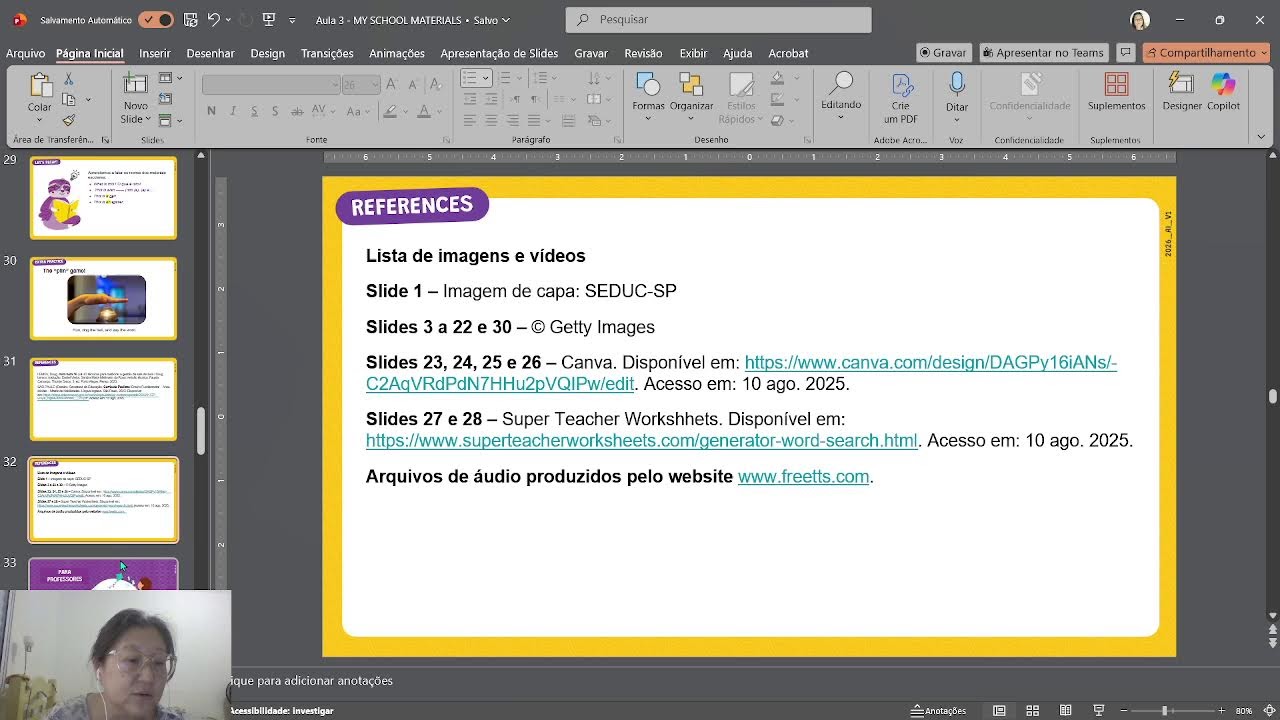This screenshot has width=1280, height=720.
Task: Click the Gravar record button
Action: tap(943, 53)
